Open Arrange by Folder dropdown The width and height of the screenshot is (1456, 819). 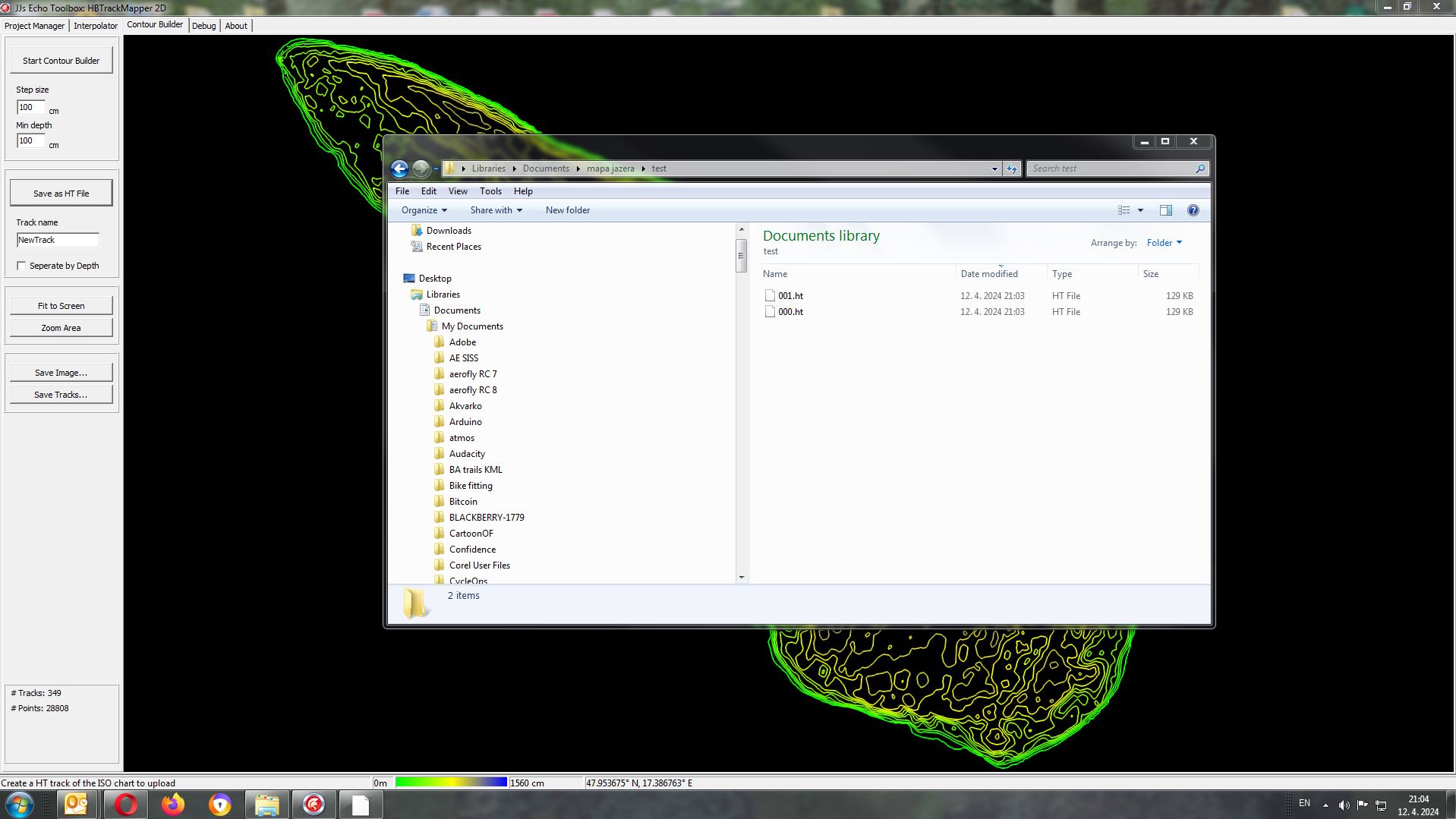coord(1164,243)
